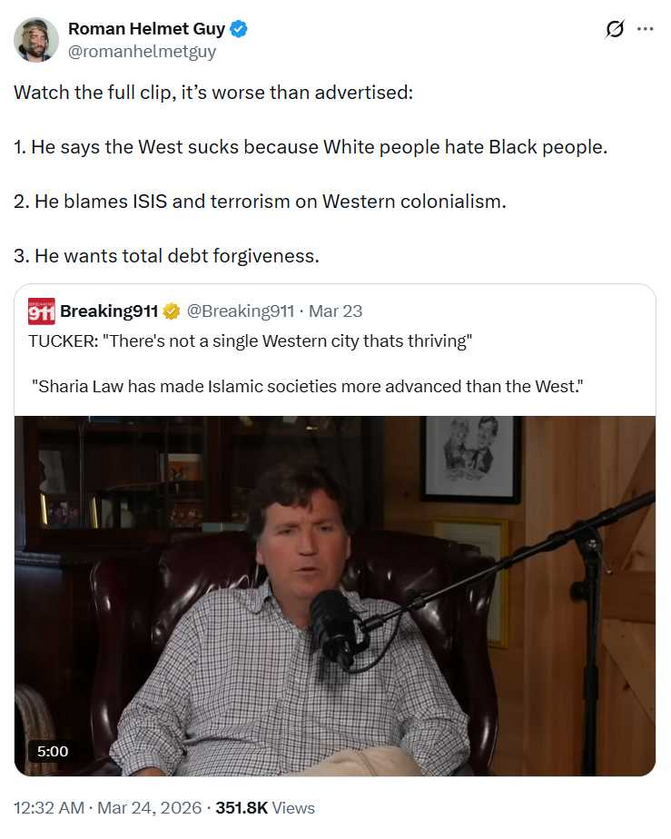Image resolution: width=671 pixels, height=839 pixels.
Task: Open the @romanhelmetguy handle link
Action: pos(142,52)
